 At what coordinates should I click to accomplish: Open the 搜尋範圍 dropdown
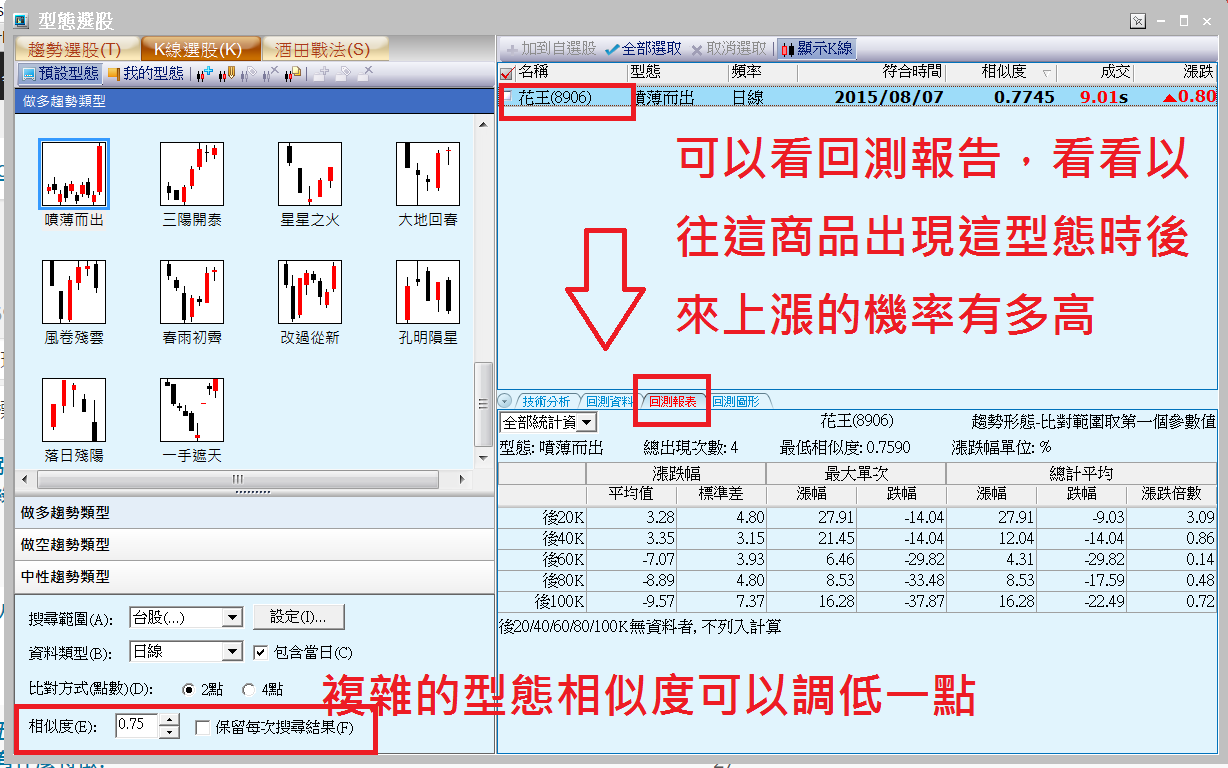(x=232, y=618)
